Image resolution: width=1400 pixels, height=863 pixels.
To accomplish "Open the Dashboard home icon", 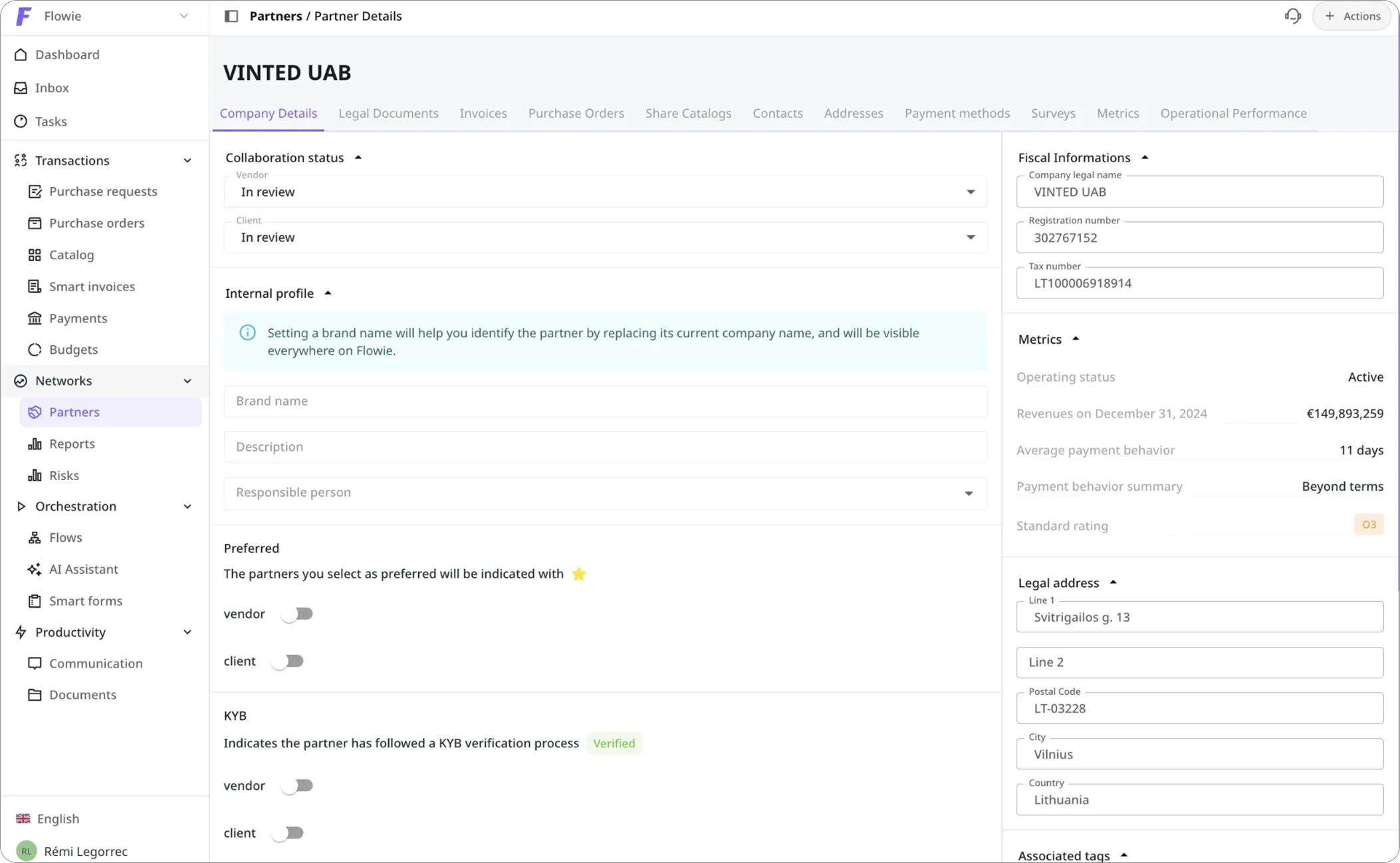I will pos(21,55).
